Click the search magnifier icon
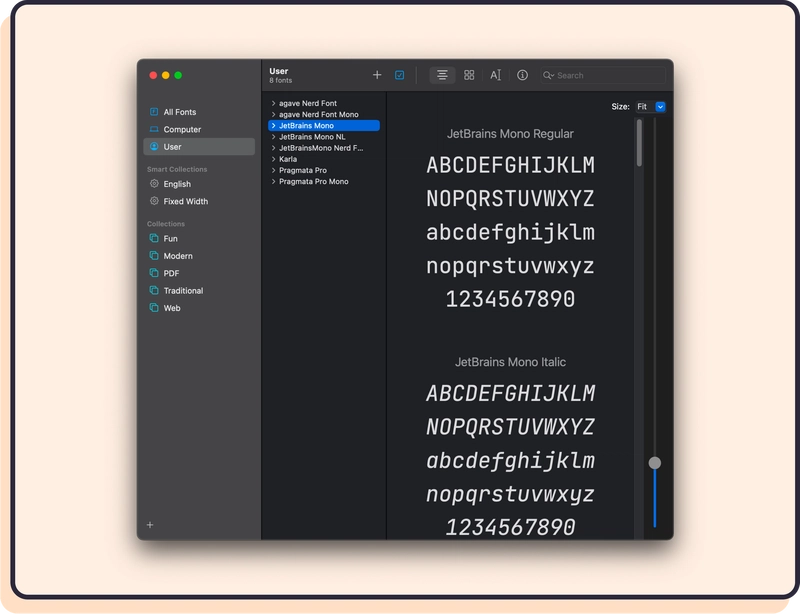 tap(548, 75)
